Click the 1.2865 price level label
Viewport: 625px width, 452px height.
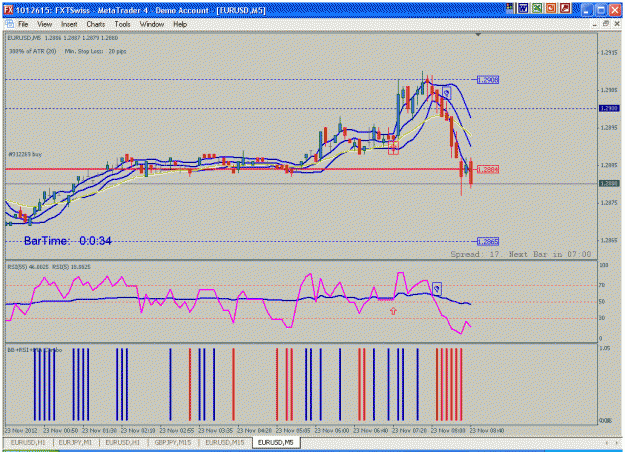(488, 242)
